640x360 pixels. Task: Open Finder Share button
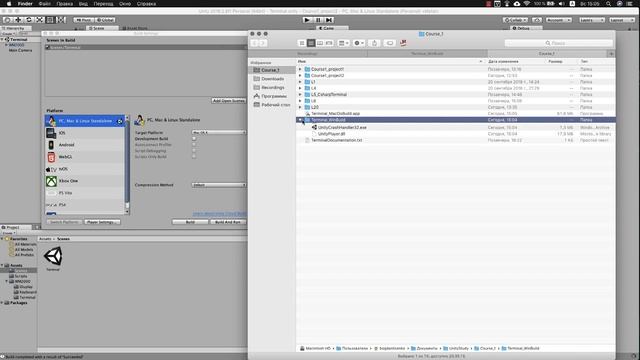[x=374, y=43]
